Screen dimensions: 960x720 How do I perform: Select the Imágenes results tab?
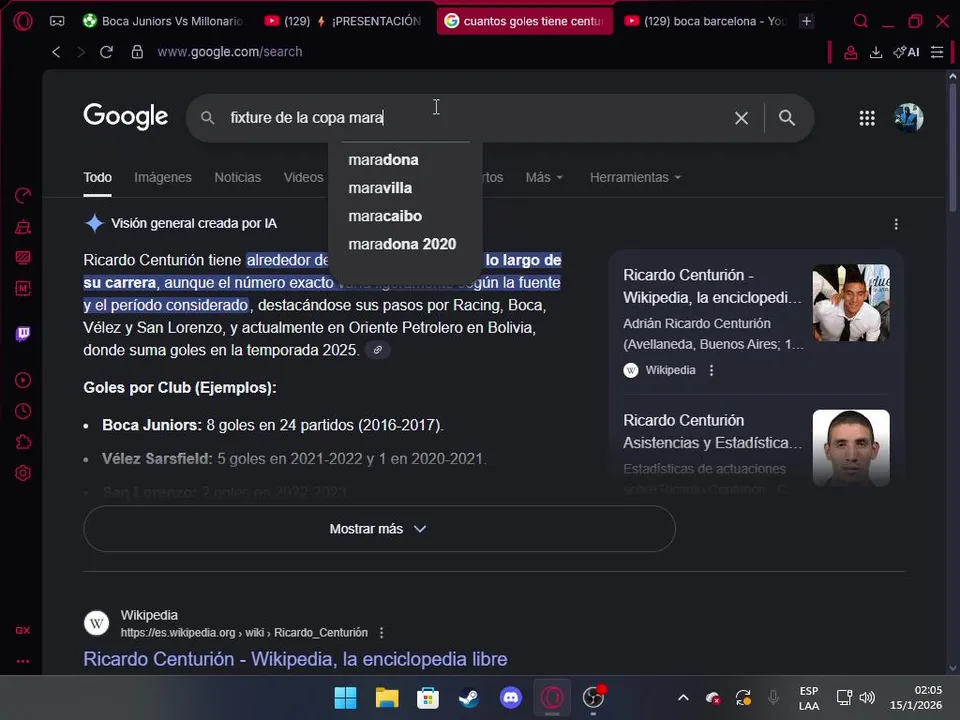point(163,178)
